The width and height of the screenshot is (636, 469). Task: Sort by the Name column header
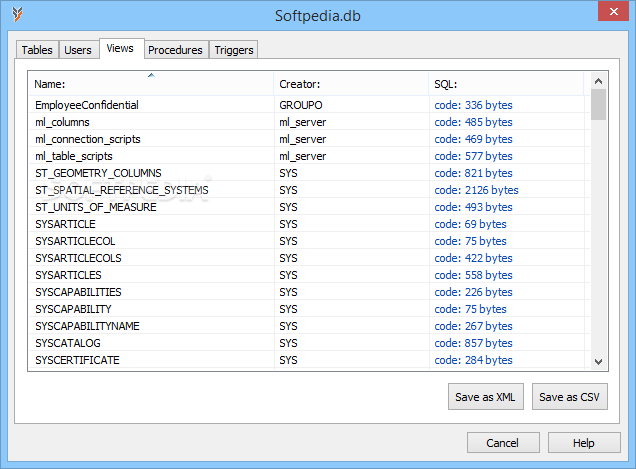pyautogui.click(x=151, y=84)
